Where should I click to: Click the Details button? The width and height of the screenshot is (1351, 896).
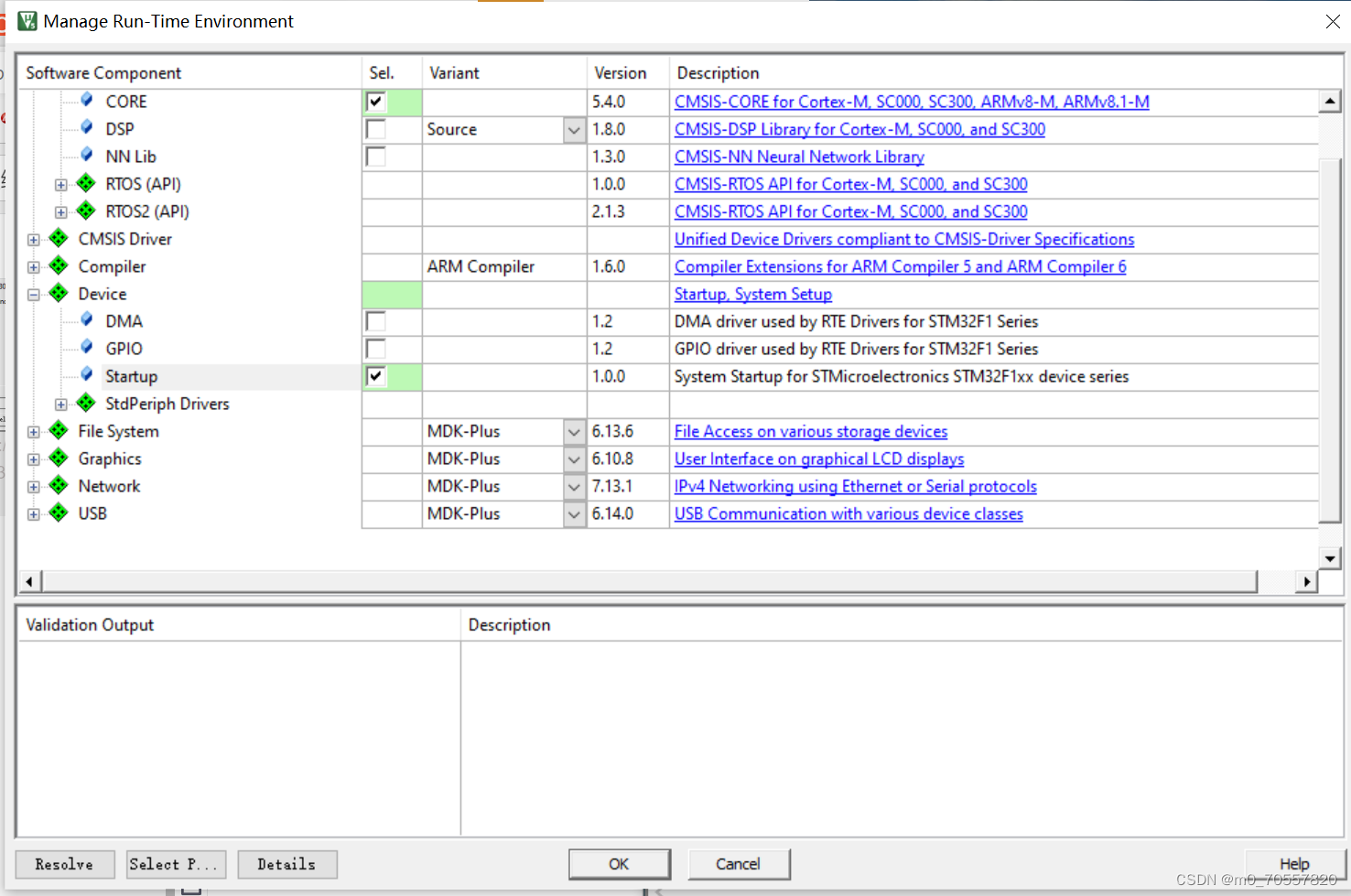tap(287, 864)
